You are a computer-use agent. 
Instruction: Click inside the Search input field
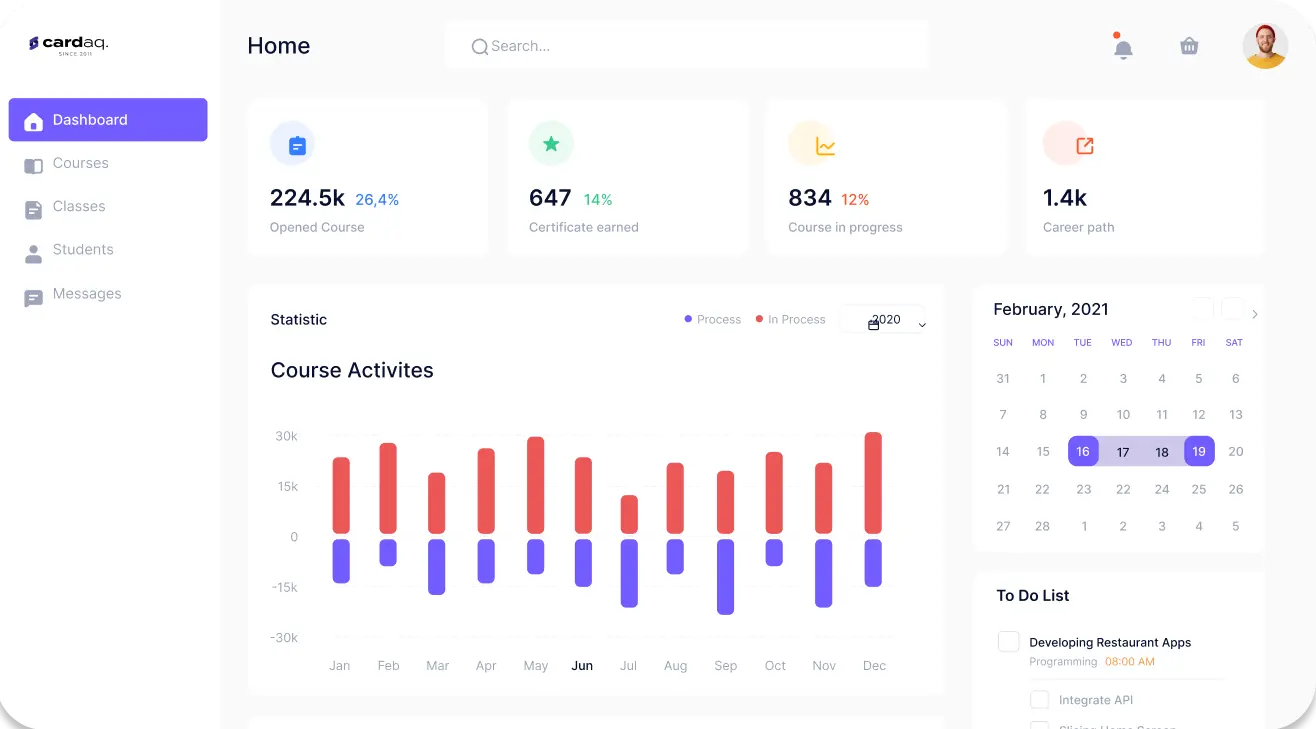pyautogui.click(x=700, y=46)
